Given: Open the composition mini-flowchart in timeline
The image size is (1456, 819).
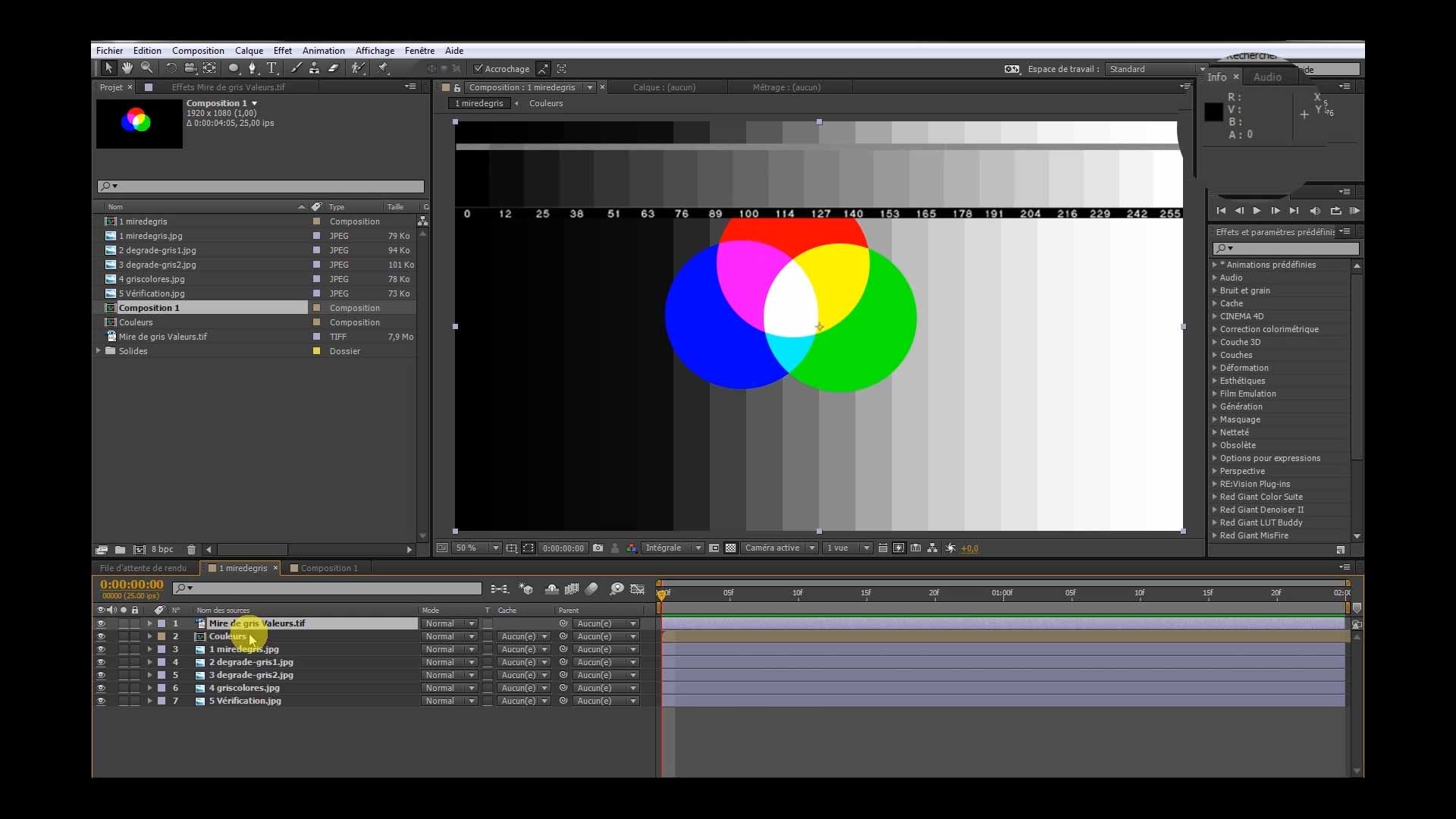Looking at the screenshot, I should 499,588.
